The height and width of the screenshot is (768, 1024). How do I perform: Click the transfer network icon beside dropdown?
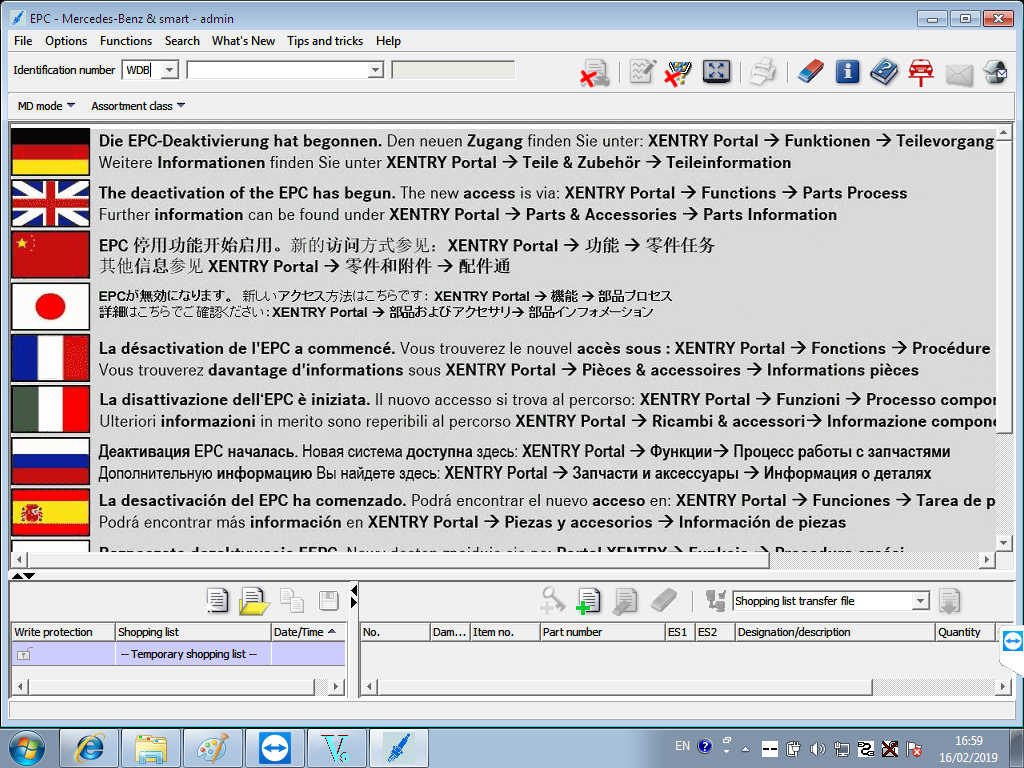coord(715,601)
